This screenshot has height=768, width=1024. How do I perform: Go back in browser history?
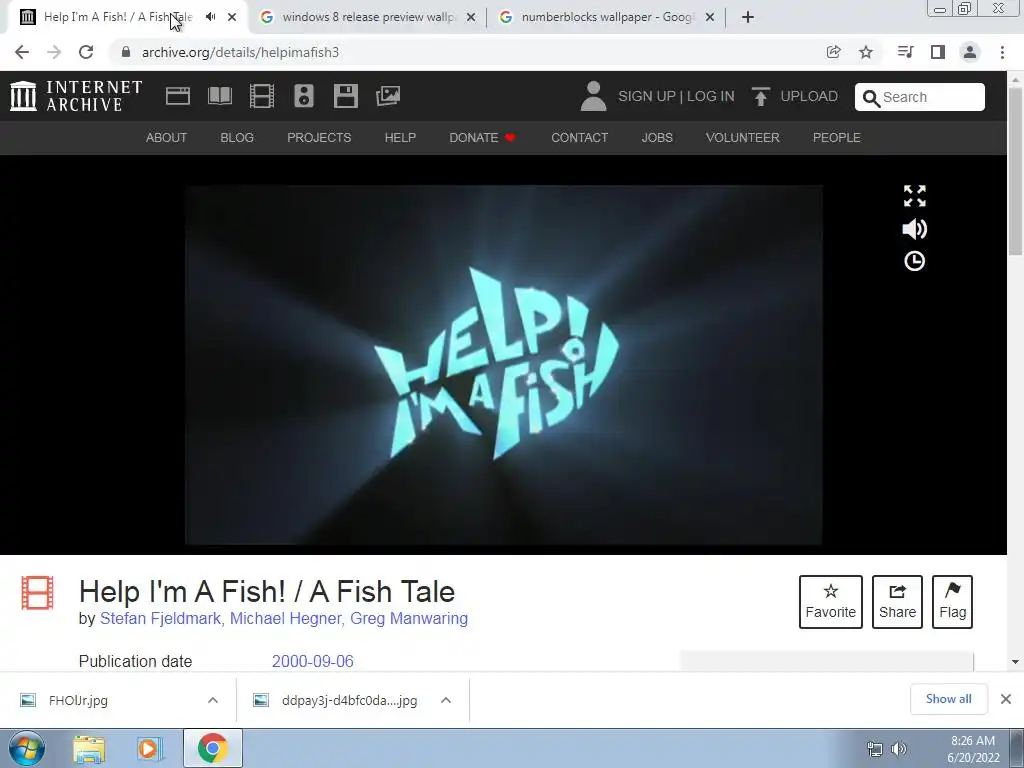22,52
